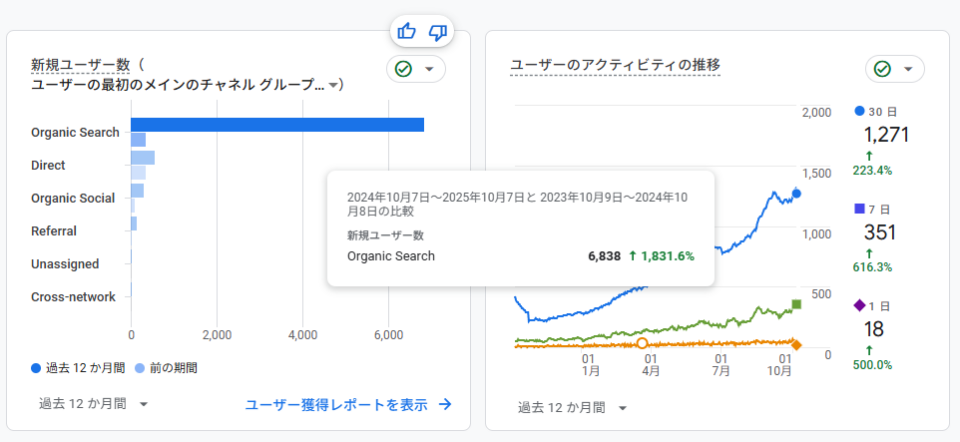
Task: Expand 過去 12 か月間 selector on new users card
Action: click(93, 404)
